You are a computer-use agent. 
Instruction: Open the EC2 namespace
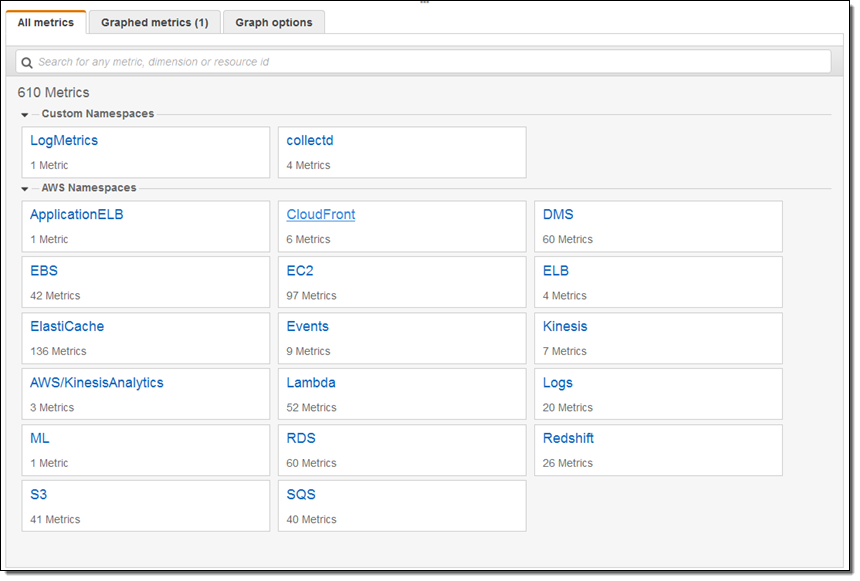click(301, 271)
